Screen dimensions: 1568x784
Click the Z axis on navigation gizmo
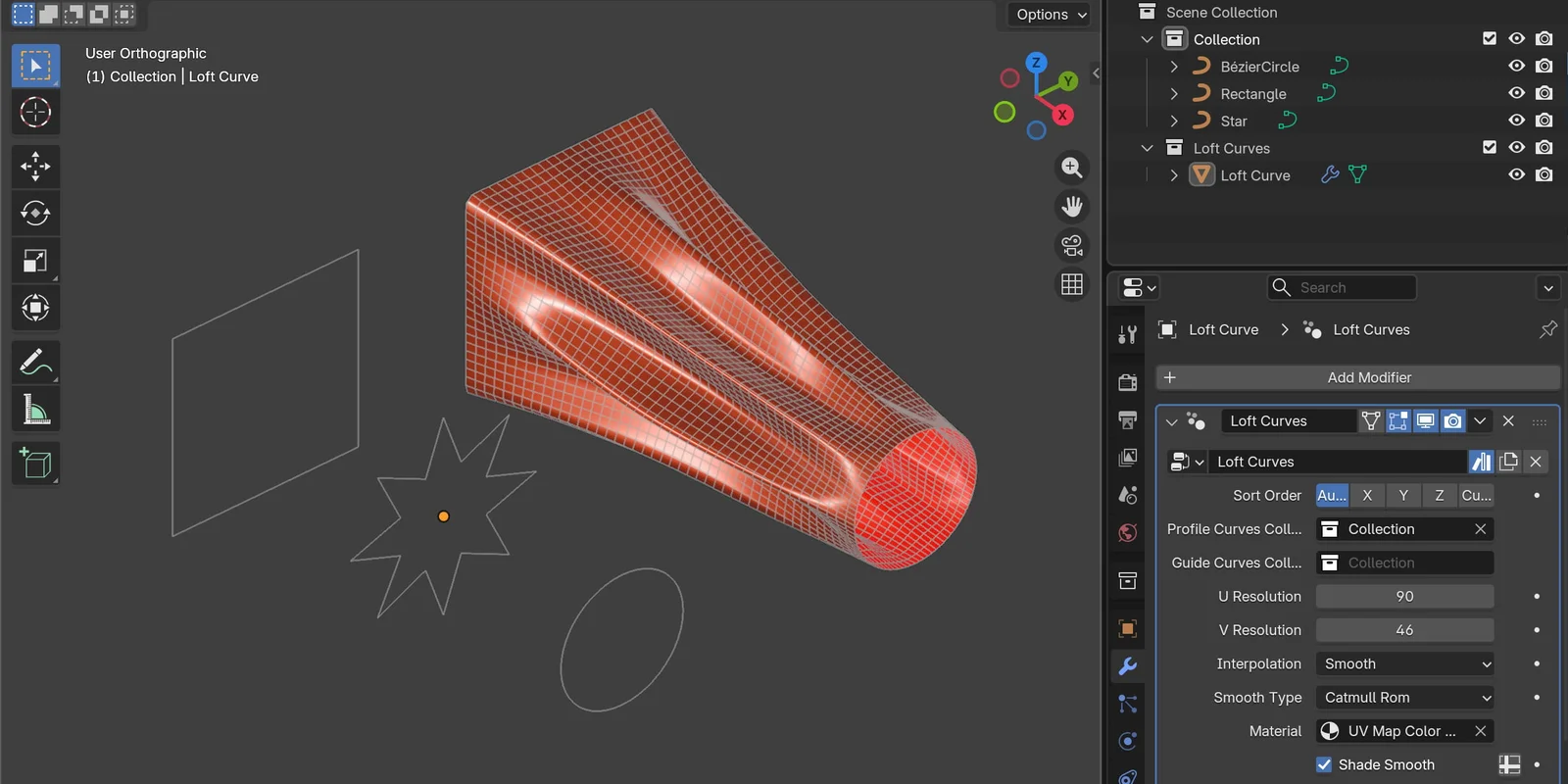point(1036,63)
